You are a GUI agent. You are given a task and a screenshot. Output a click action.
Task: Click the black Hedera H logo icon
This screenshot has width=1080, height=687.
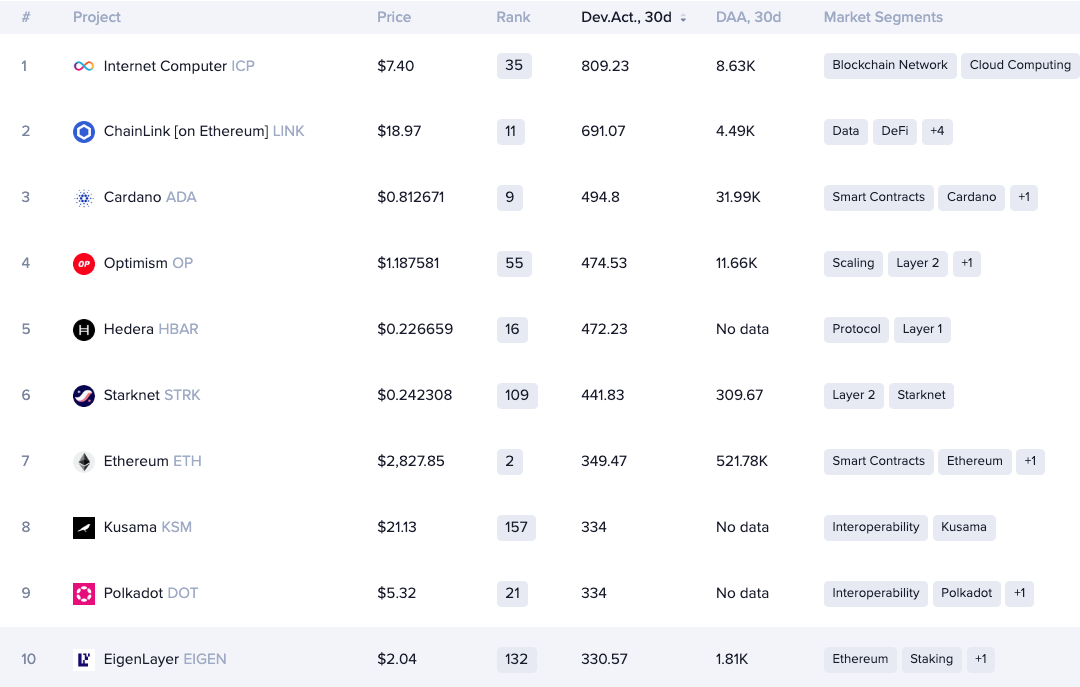coord(84,329)
